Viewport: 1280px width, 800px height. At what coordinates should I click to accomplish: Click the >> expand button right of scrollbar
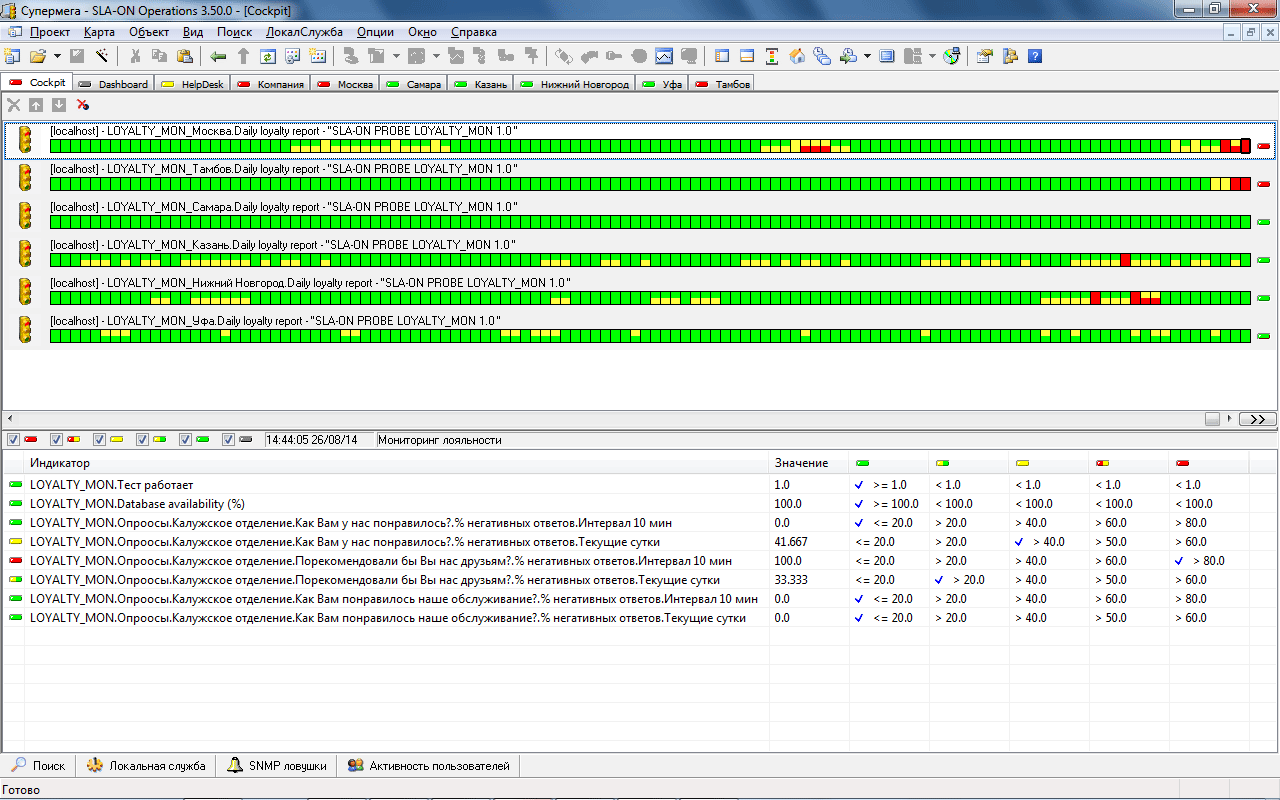tap(1257, 419)
